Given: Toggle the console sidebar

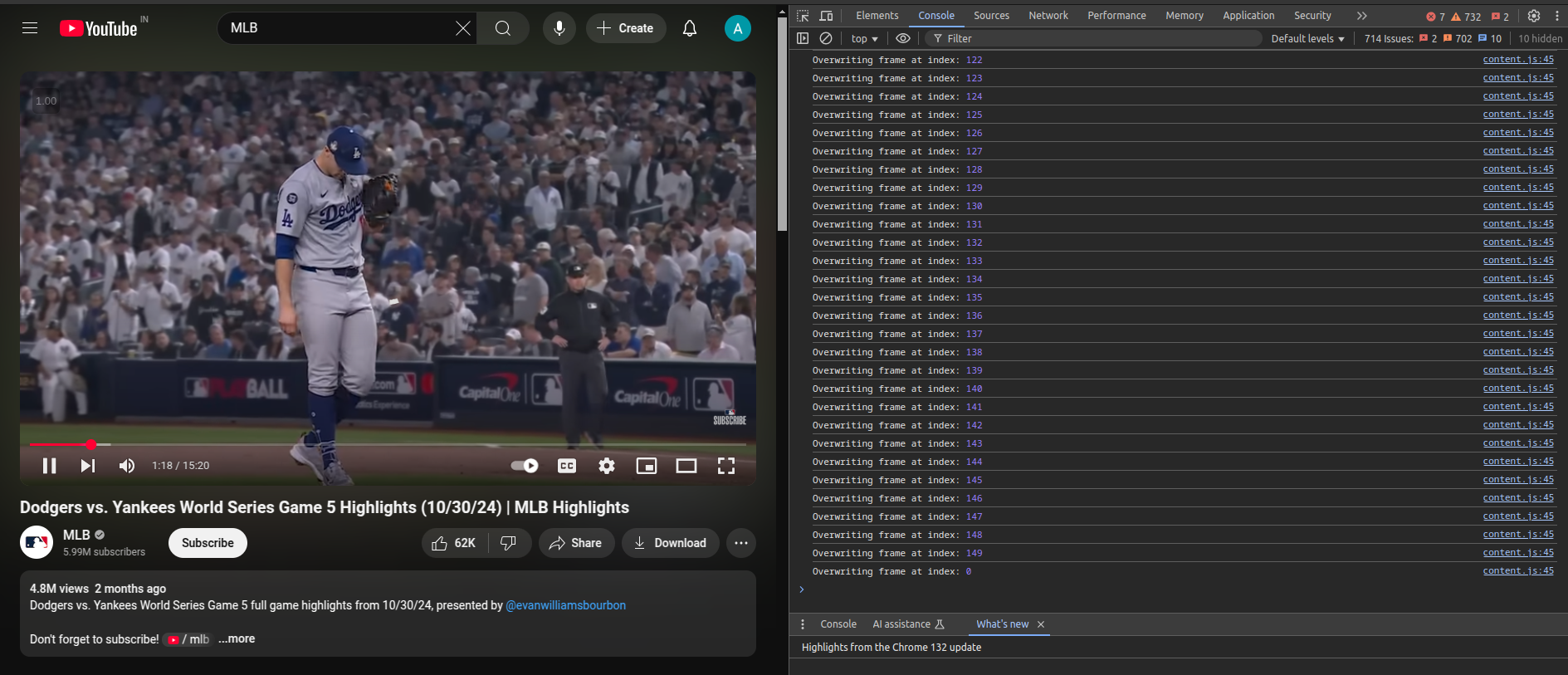Looking at the screenshot, I should tap(803, 38).
